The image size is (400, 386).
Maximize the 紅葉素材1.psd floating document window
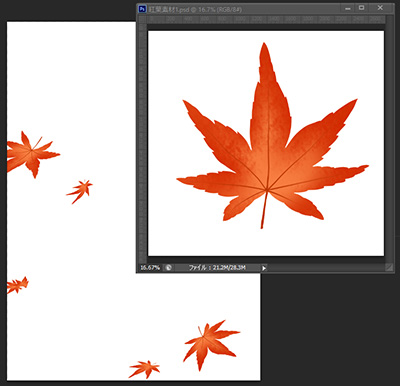coord(362,8)
